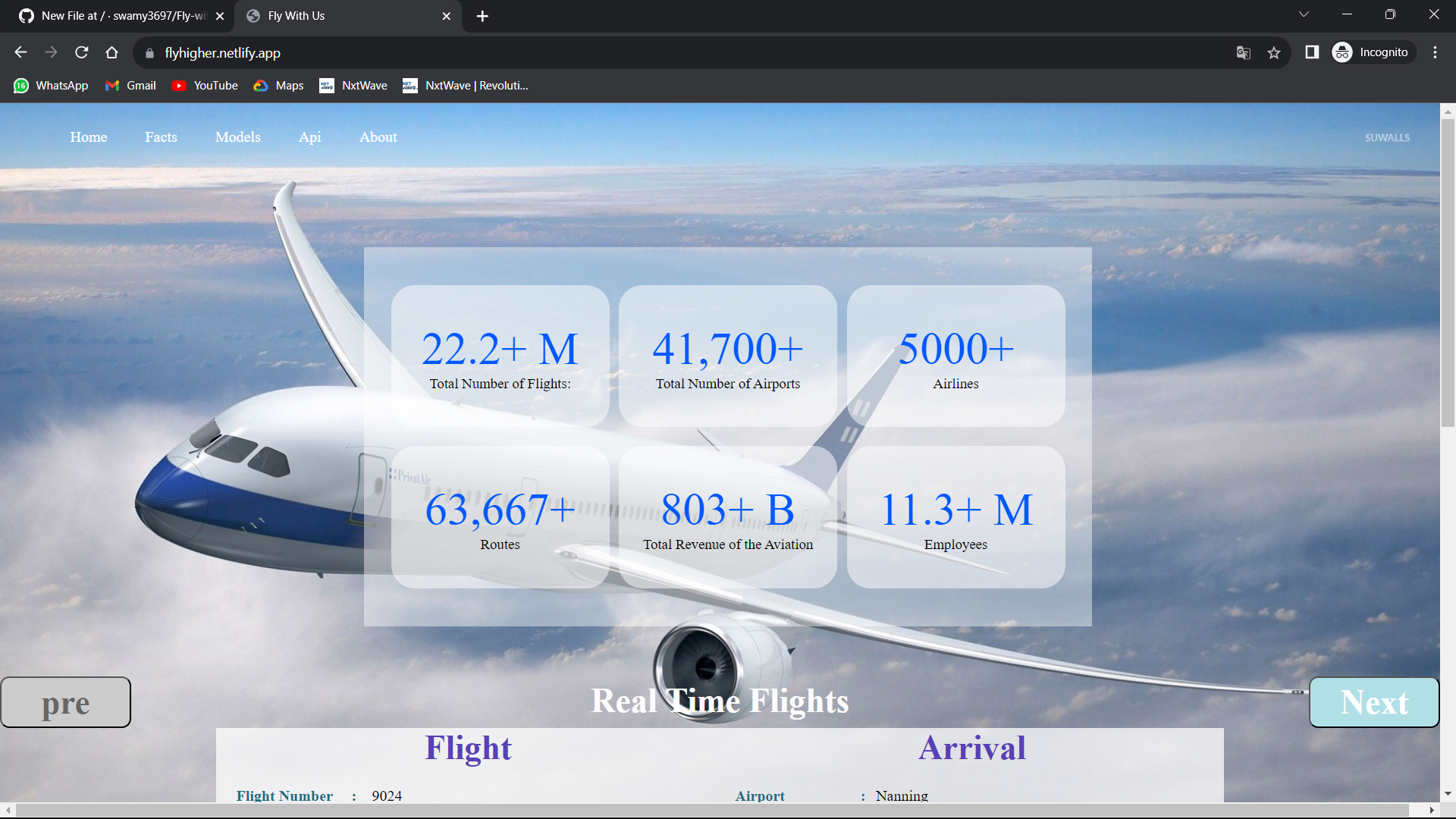The image size is (1456, 819).
Task: Open Chrome three-dot menu
Action: click(x=1435, y=52)
